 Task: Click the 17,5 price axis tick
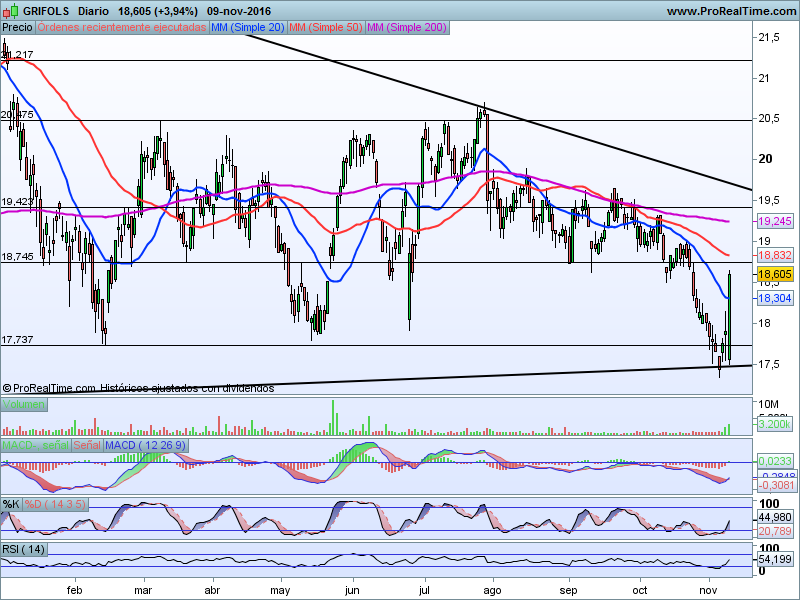769,364
